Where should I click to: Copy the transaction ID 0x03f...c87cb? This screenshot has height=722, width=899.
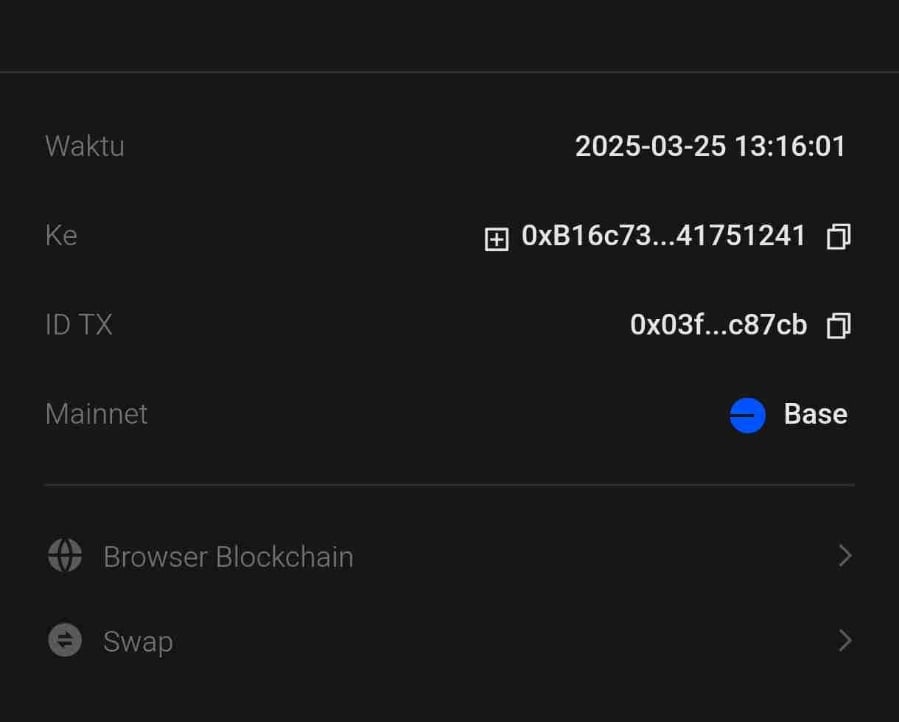pyautogui.click(x=838, y=326)
